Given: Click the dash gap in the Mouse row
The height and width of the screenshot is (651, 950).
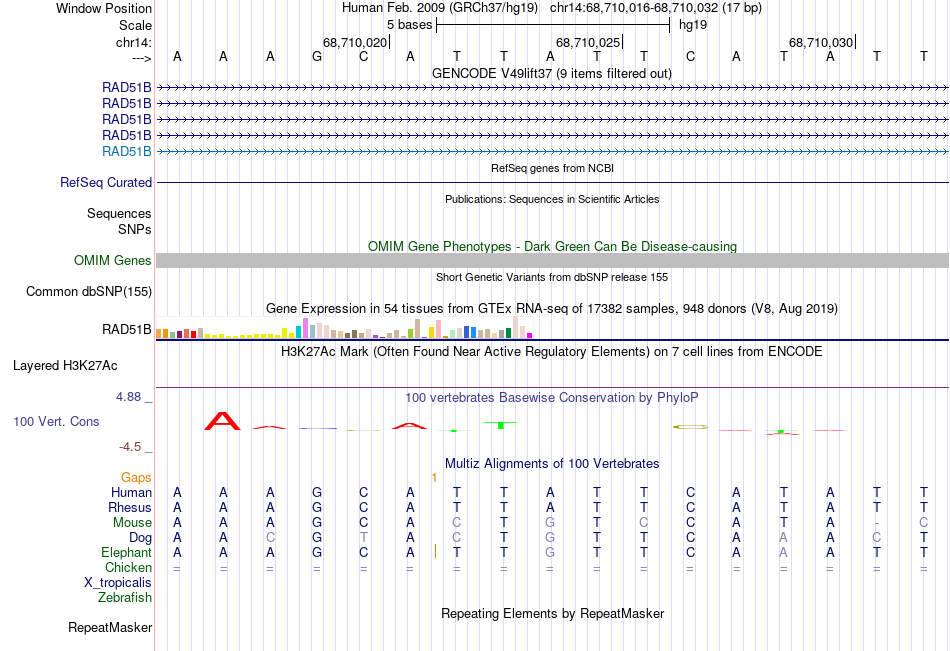Looking at the screenshot, I should tap(877, 523).
